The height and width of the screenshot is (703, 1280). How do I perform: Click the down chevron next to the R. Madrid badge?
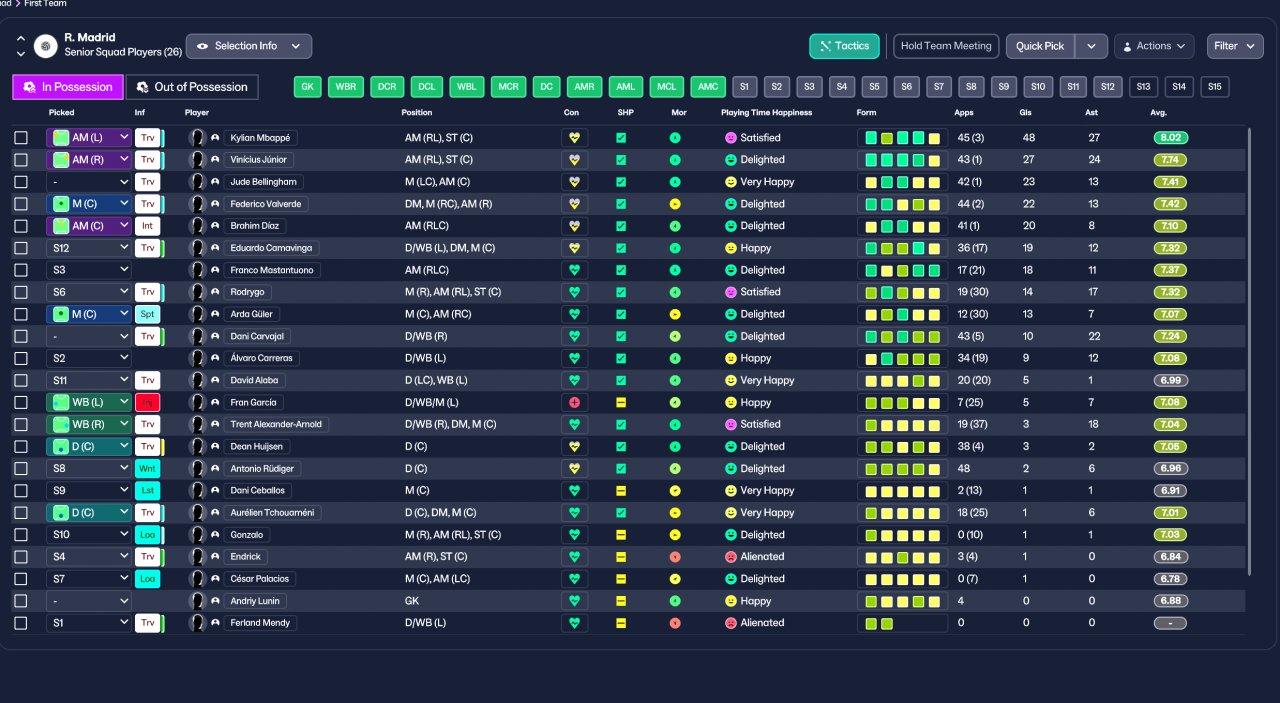(21, 53)
